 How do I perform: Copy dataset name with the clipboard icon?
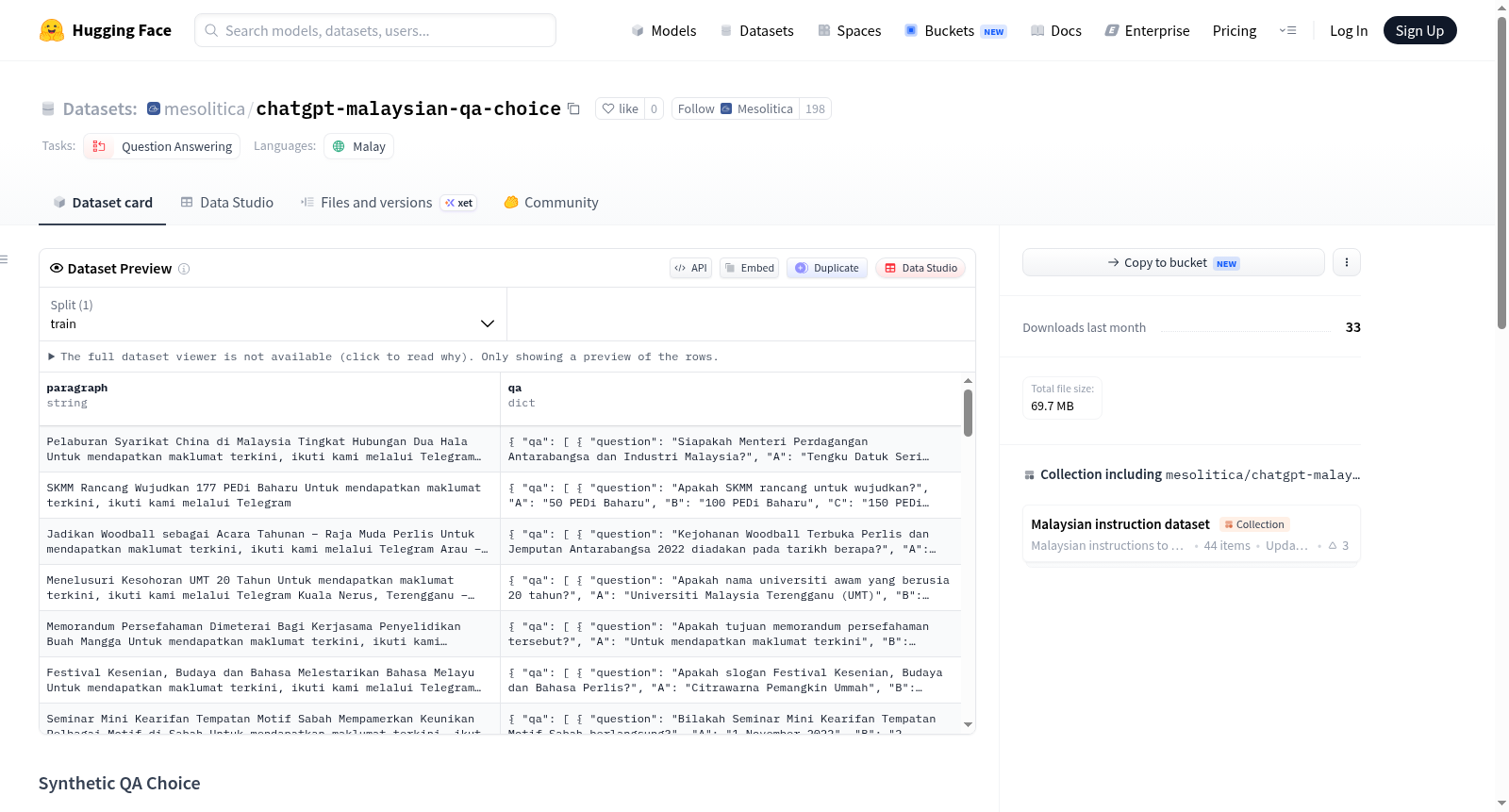click(x=573, y=108)
